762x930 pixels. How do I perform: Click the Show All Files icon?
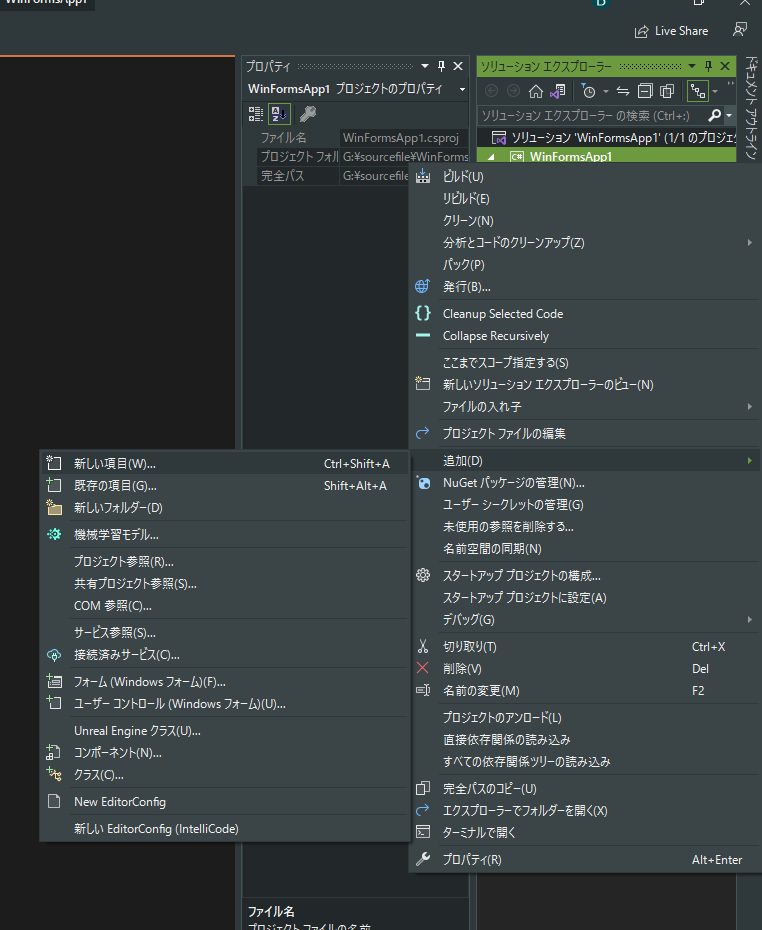667,91
